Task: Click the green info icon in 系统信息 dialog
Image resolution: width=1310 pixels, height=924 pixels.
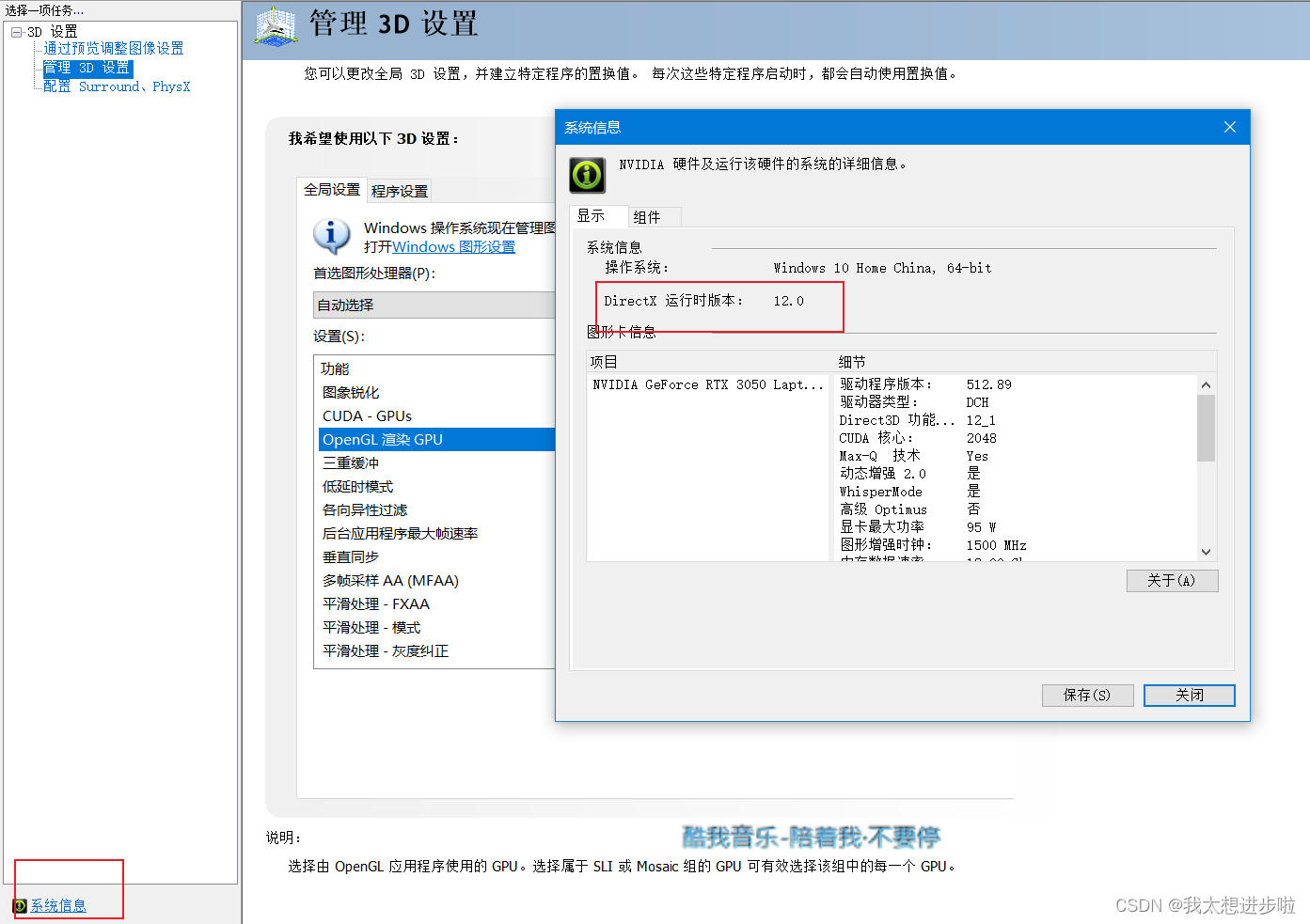Action: pos(588,175)
